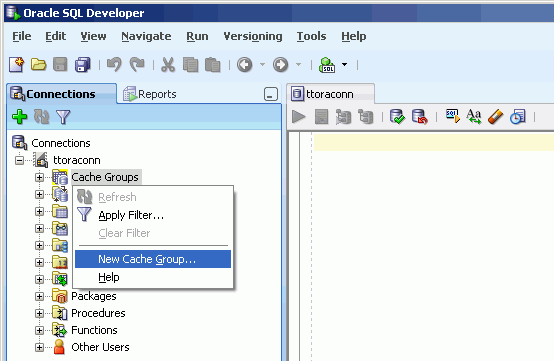Select the ttoraconn worksheet tab

pyautogui.click(x=330, y=94)
